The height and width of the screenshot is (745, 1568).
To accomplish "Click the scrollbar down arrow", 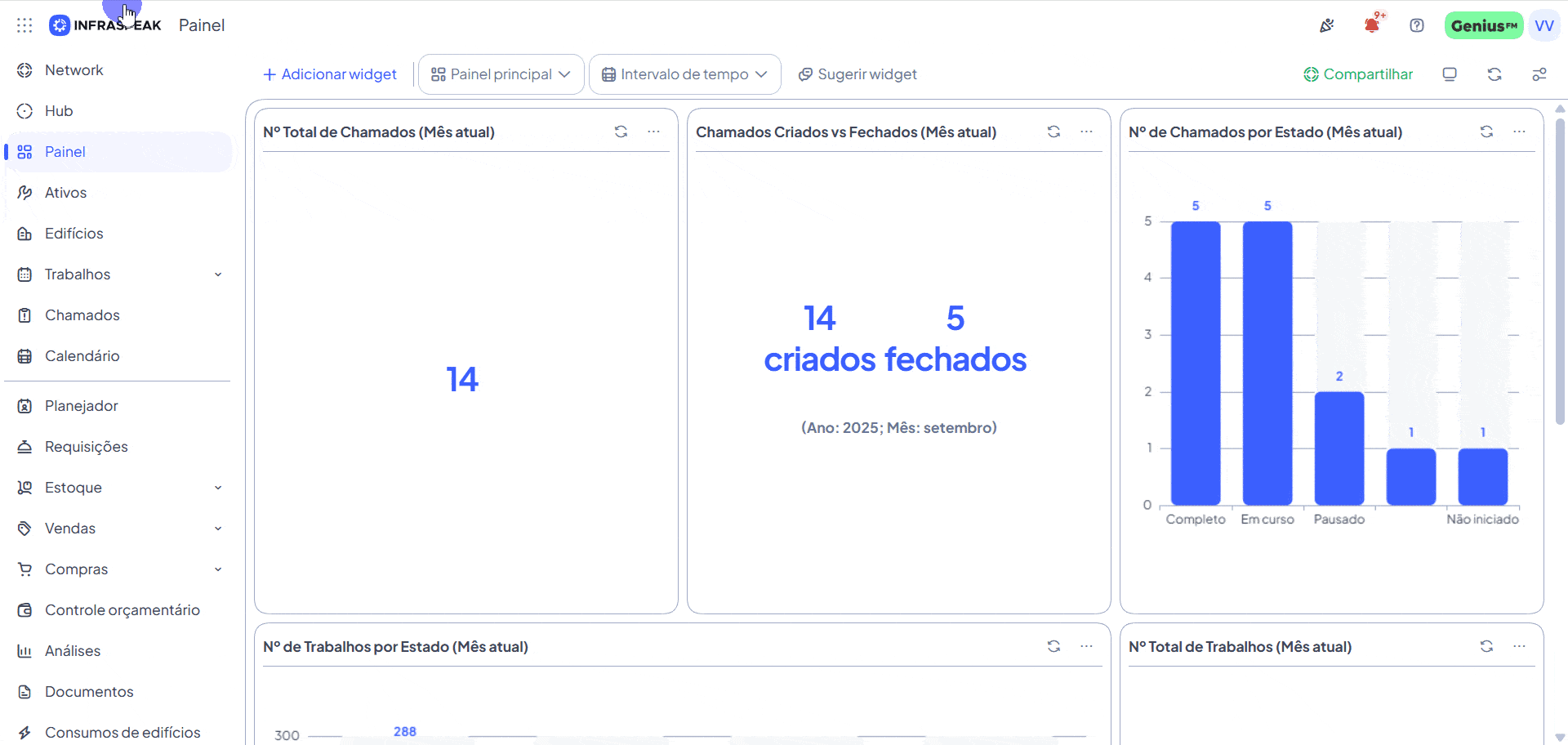I will [x=1560, y=738].
